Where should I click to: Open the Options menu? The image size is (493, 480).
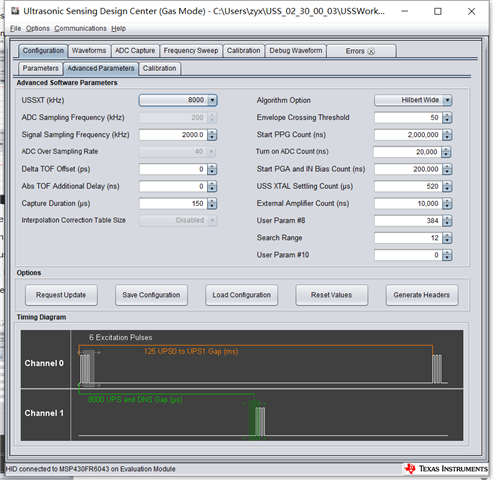click(38, 29)
